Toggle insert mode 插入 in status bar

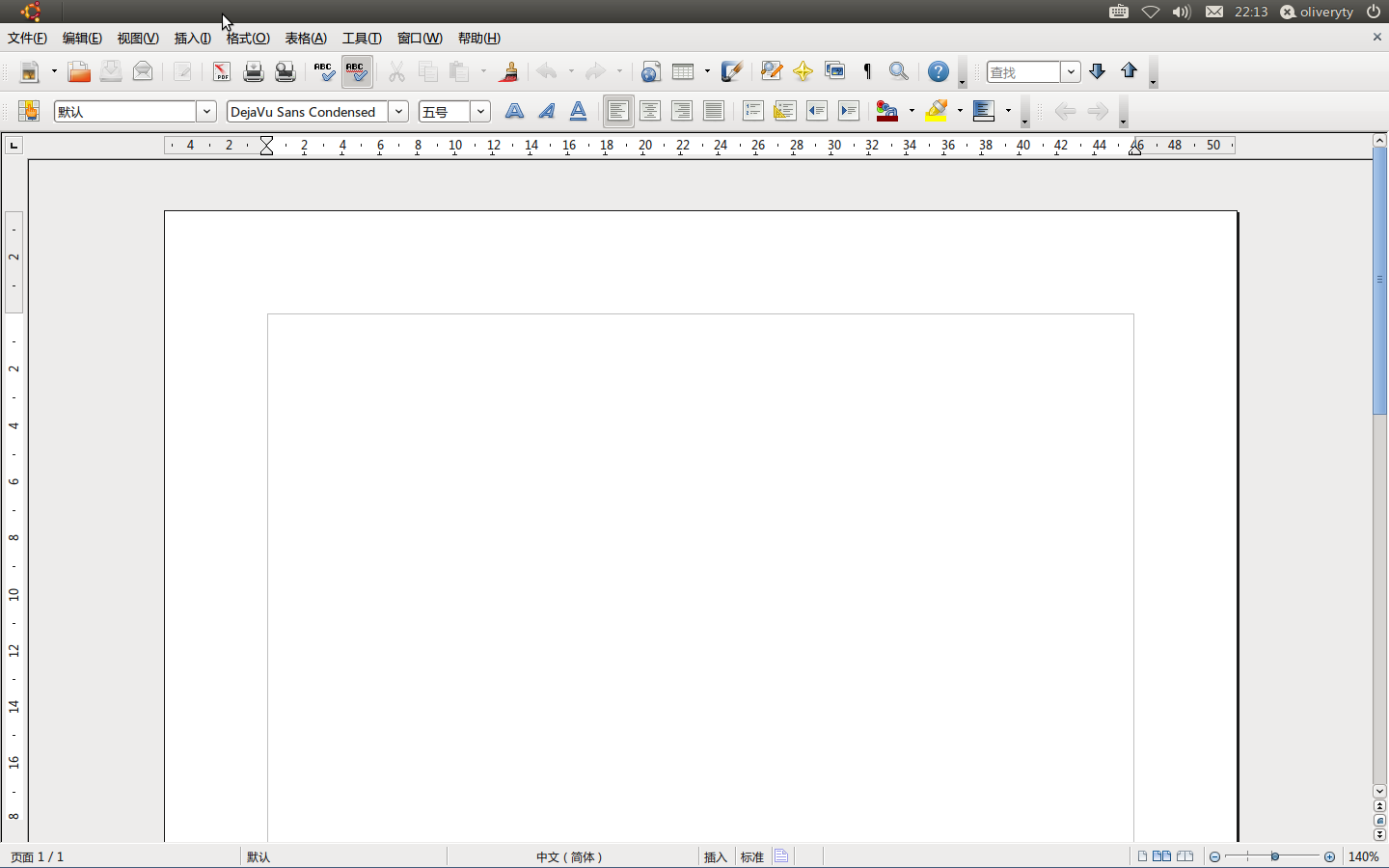(x=715, y=856)
